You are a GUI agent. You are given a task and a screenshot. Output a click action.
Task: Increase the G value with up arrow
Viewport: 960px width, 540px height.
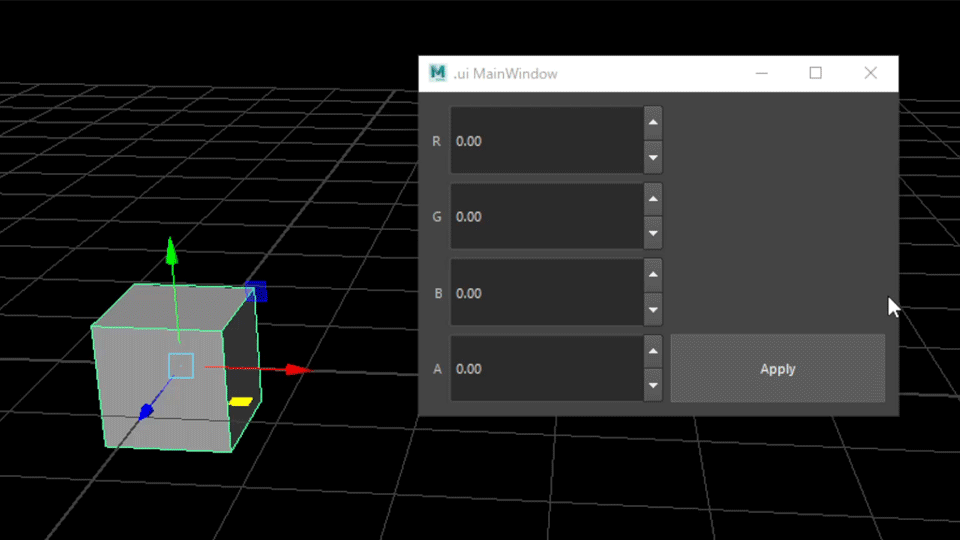(x=653, y=199)
